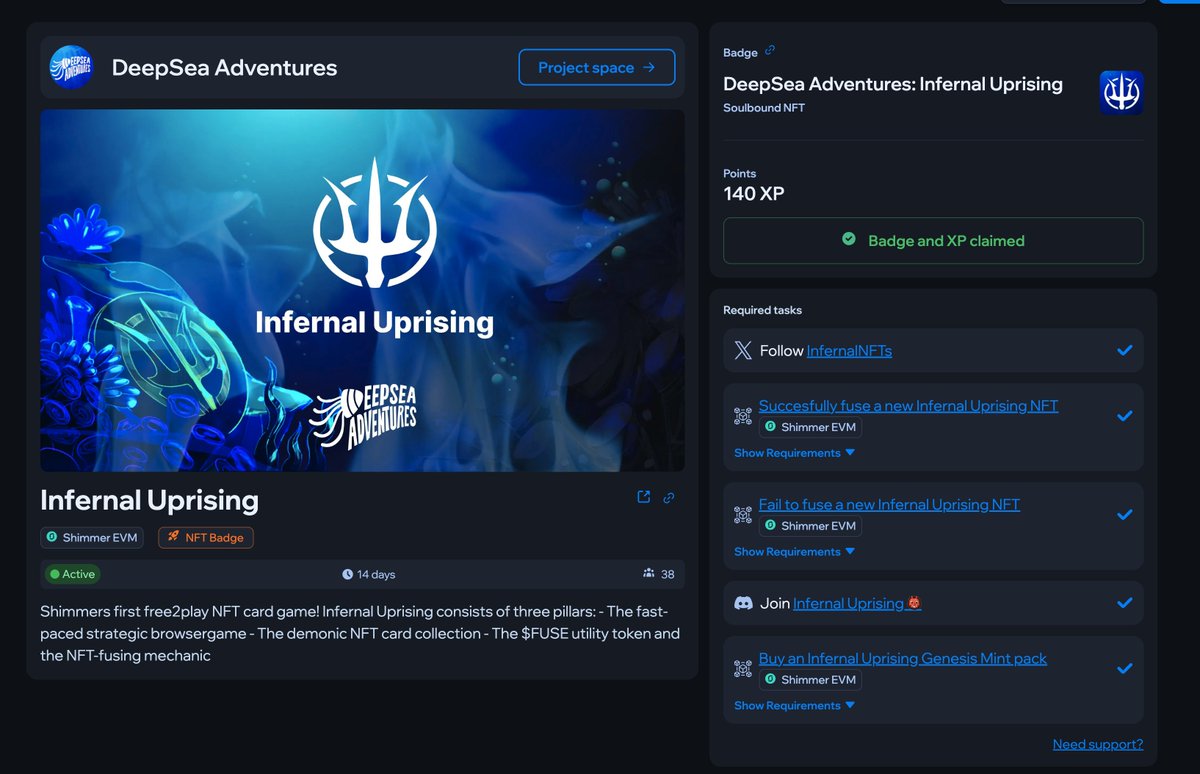Click the DeepSea Adventures round logo
Viewport: 1200px width, 774px height.
(72, 68)
